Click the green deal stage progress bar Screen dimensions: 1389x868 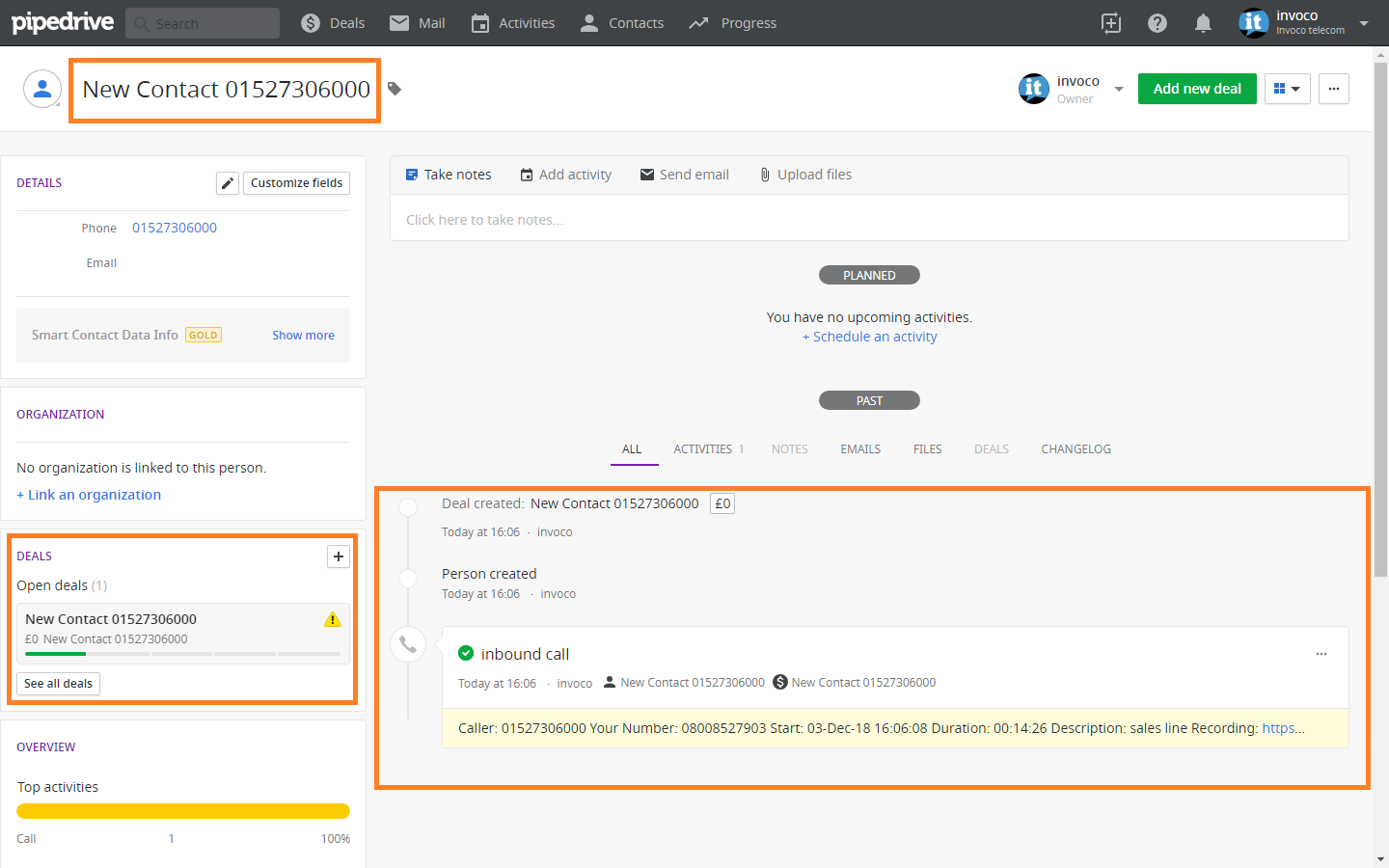pos(54,653)
